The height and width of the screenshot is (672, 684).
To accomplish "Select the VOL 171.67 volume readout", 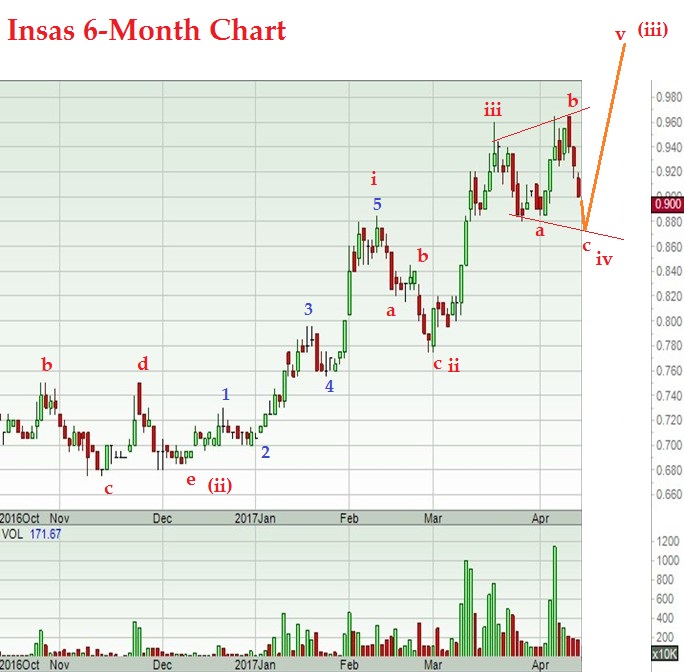I will [31, 534].
